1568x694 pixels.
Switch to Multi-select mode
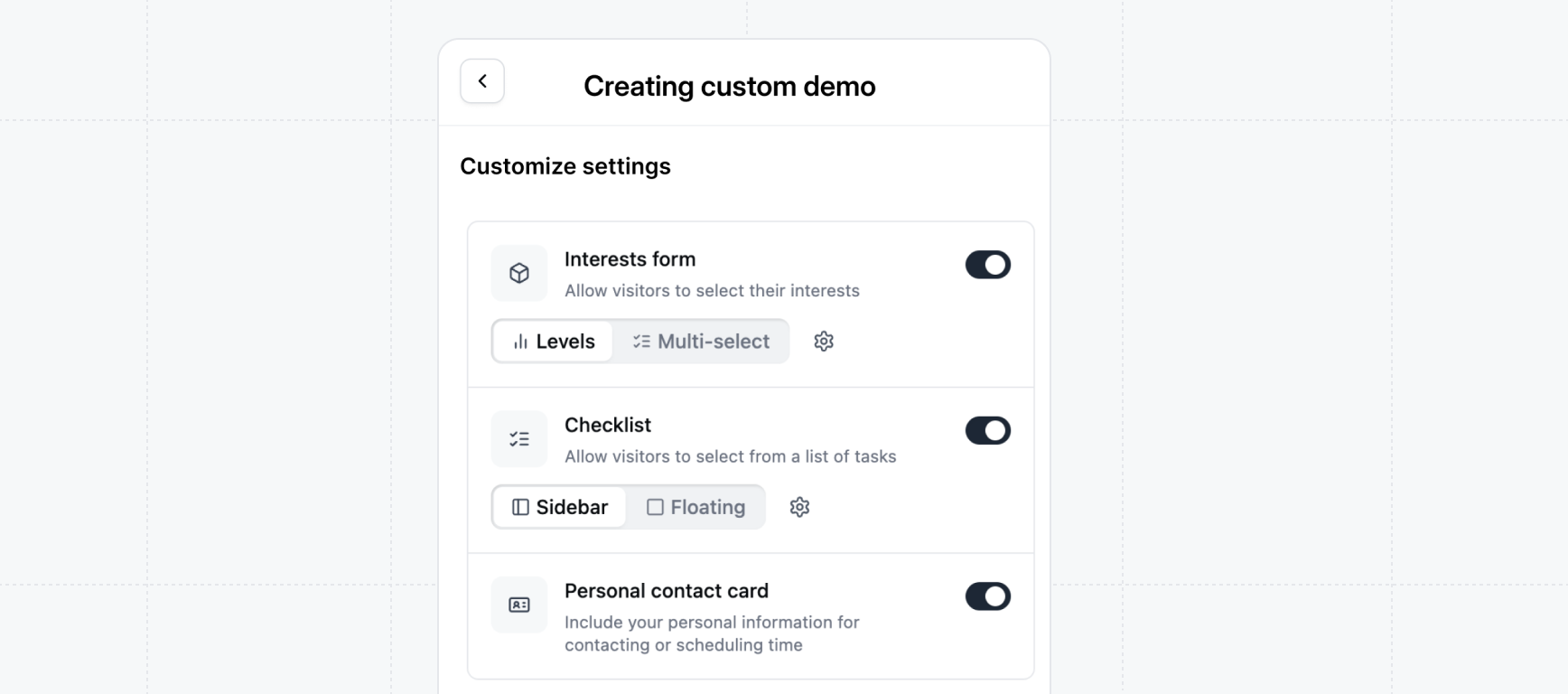pyautogui.click(x=701, y=342)
